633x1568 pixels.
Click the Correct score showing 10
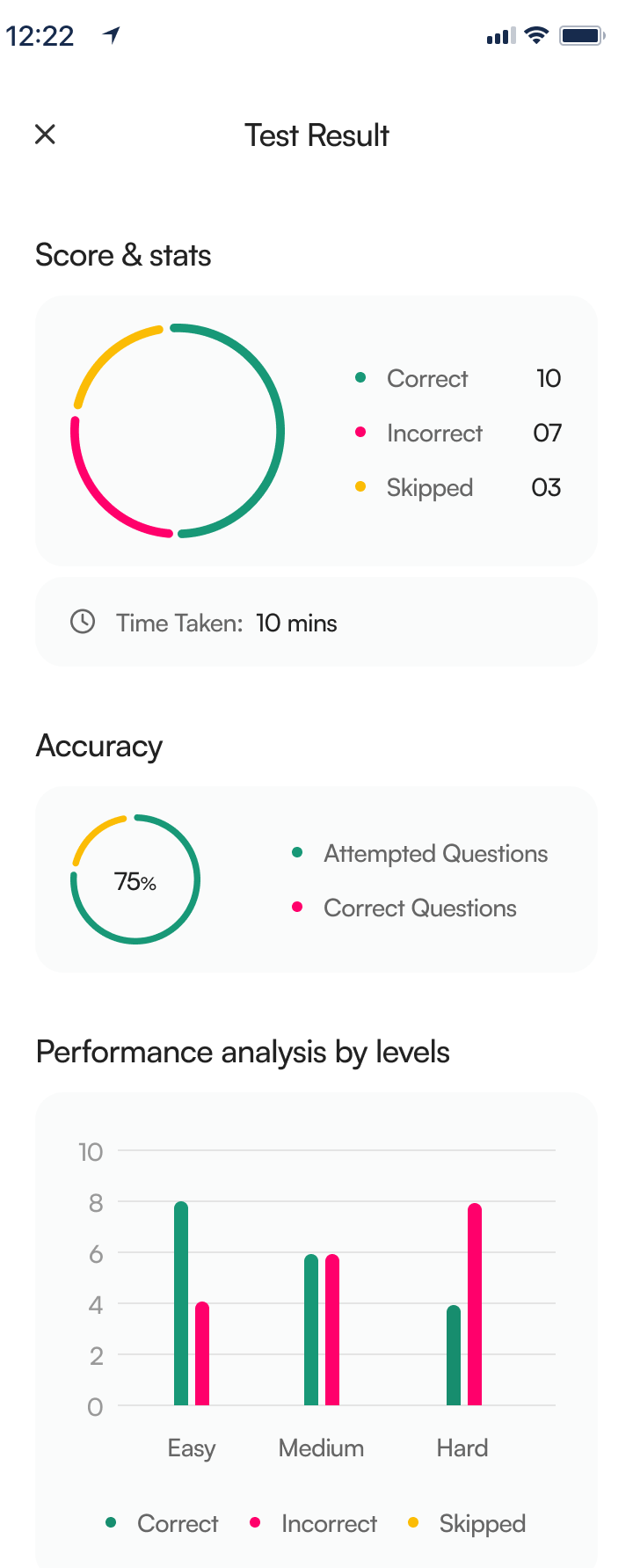(x=549, y=378)
